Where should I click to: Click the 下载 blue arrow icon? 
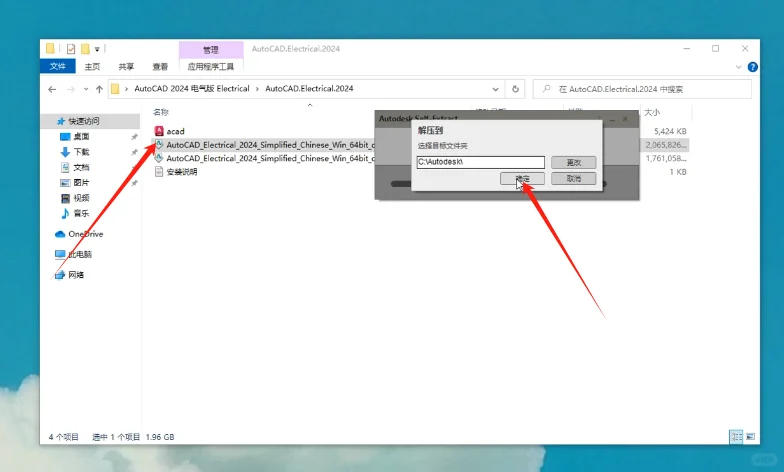(x=65, y=152)
